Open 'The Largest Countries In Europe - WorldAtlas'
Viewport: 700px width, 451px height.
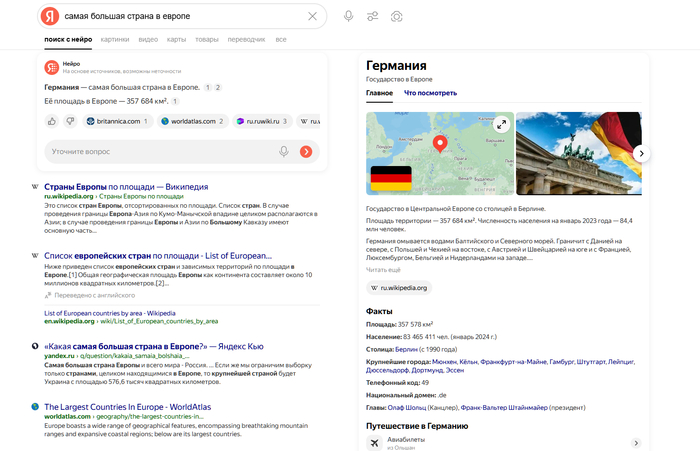[127, 407]
